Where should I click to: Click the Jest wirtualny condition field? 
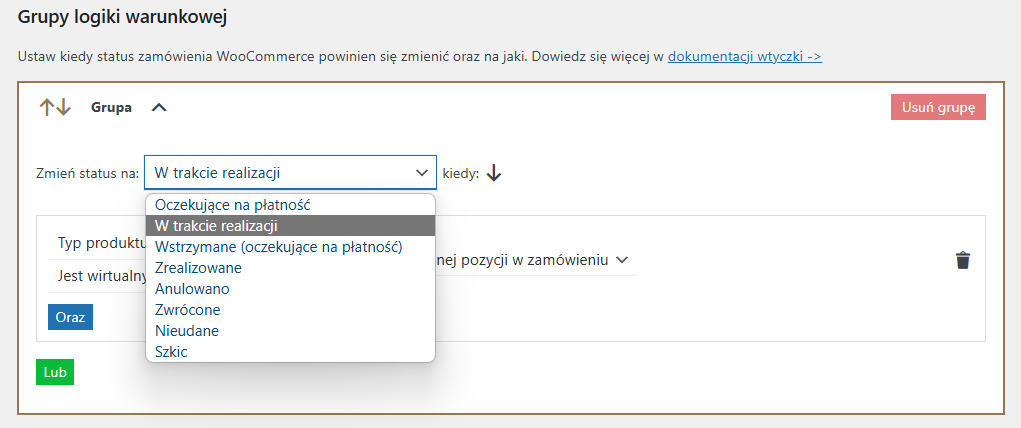click(x=98, y=276)
